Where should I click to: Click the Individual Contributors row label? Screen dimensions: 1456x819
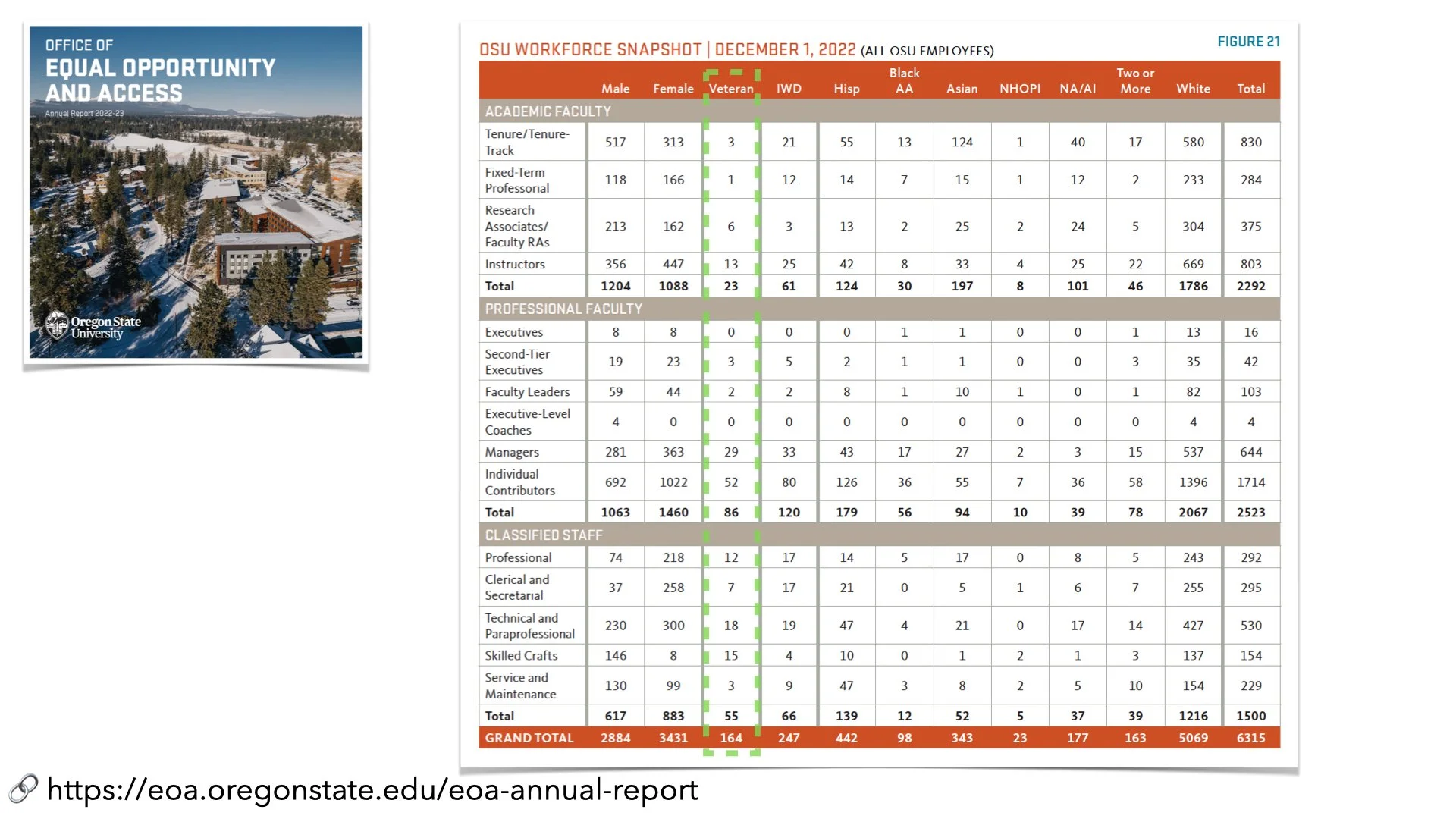(x=519, y=482)
